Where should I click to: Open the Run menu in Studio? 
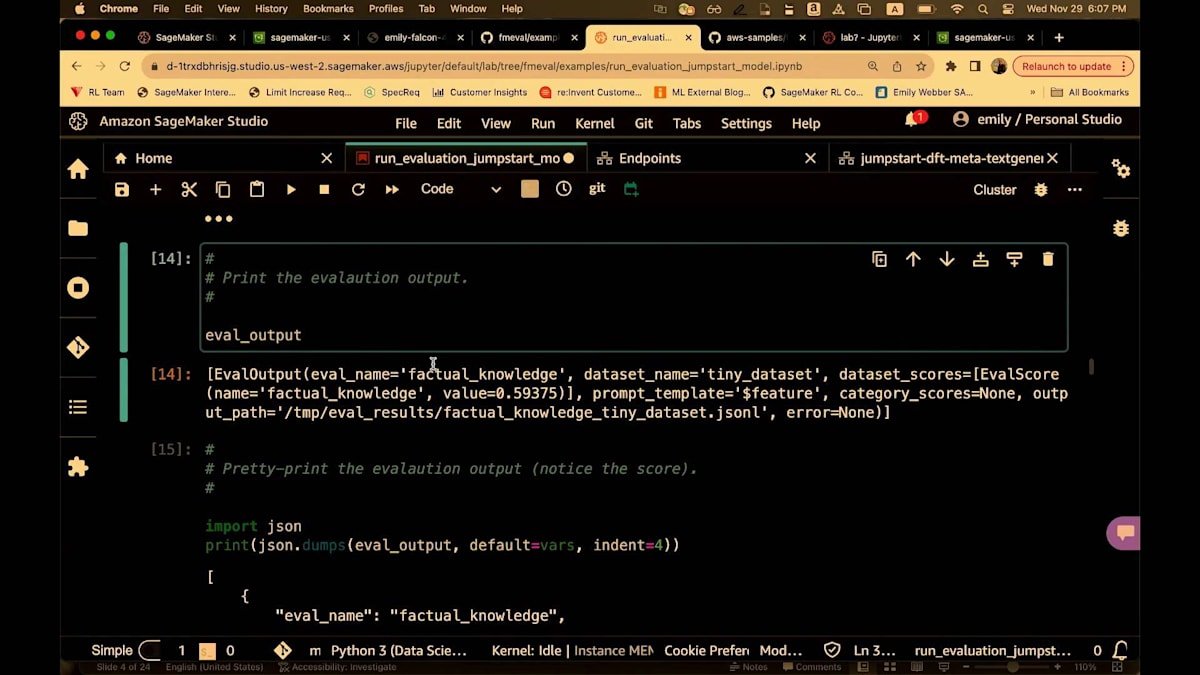click(543, 123)
